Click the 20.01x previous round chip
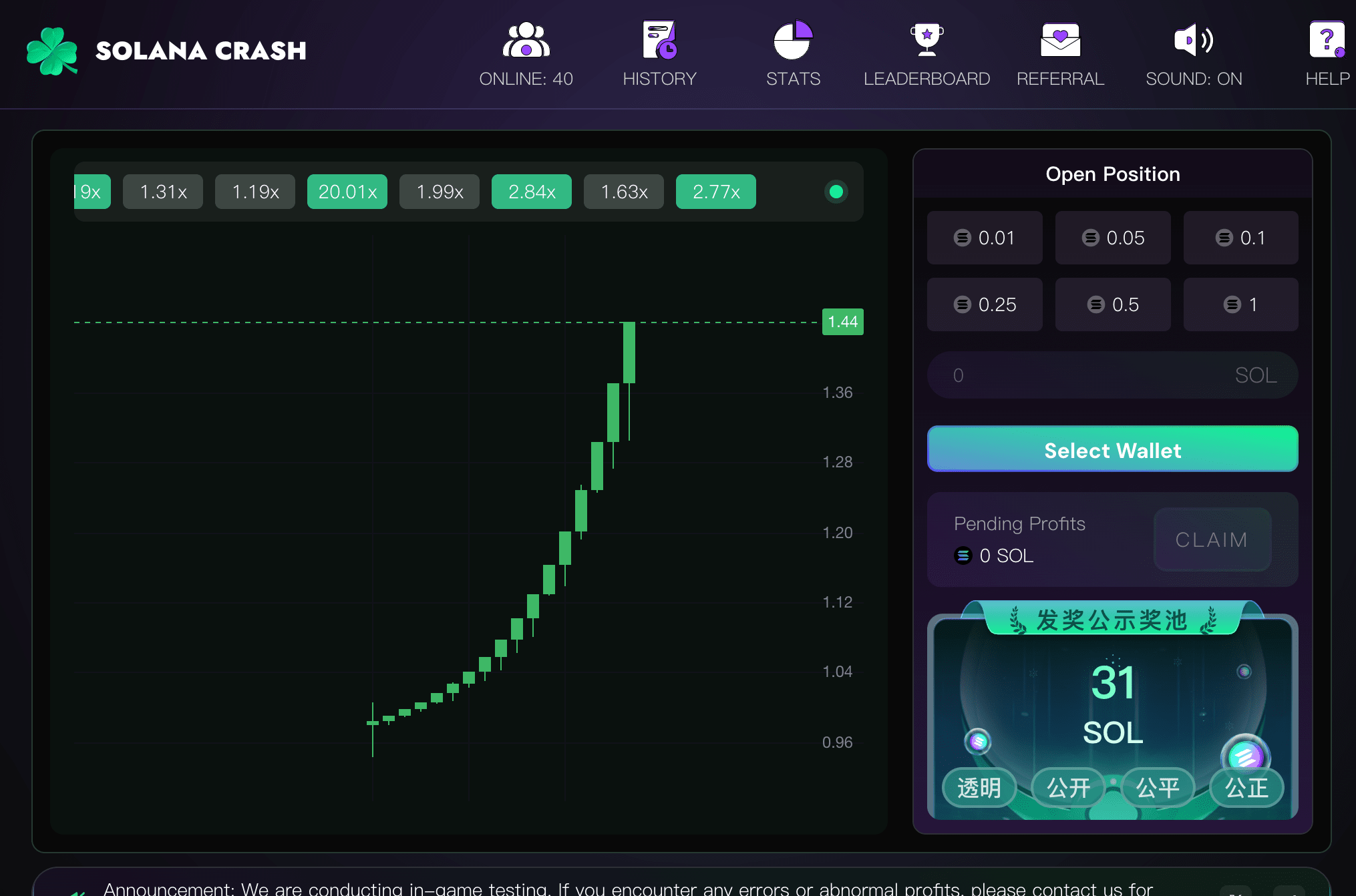Screen dimensions: 1356x896 [347, 192]
